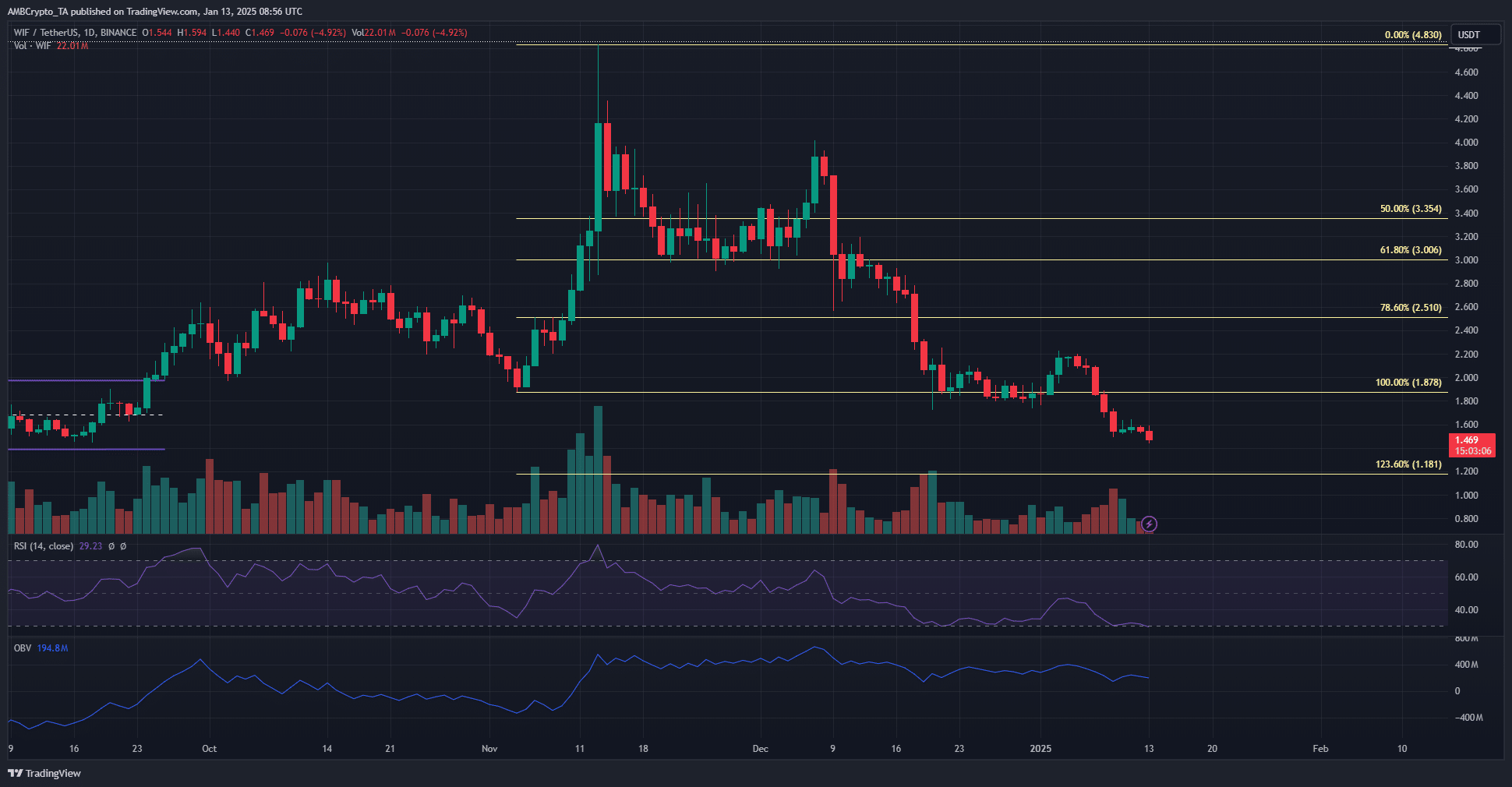Click the 40.00 RSI axis label
This screenshot has width=1512, height=787.
(x=1466, y=610)
